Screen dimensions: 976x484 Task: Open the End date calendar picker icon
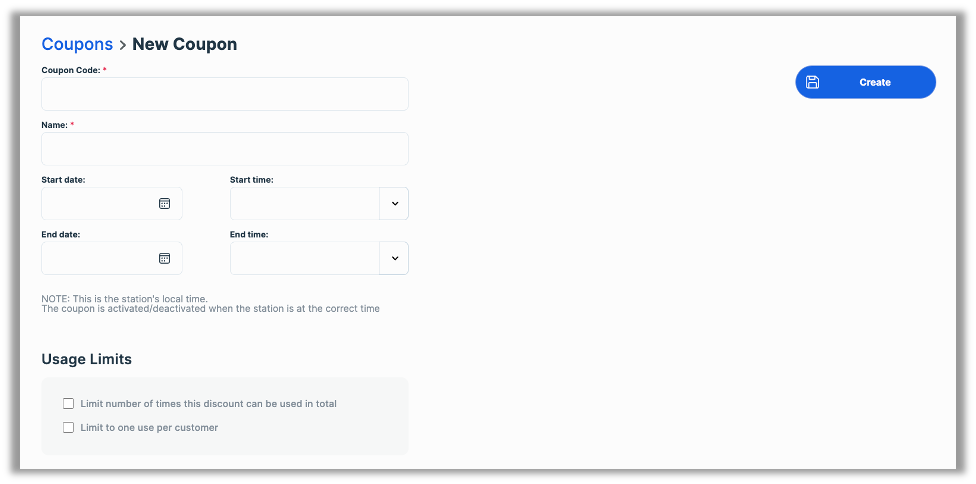164,258
